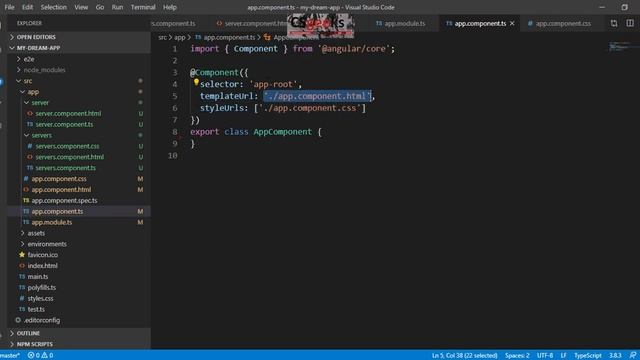This screenshot has width=640, height=360.
Task: Click the 3.8.3 TypeScript version status
Action: [x=615, y=356]
